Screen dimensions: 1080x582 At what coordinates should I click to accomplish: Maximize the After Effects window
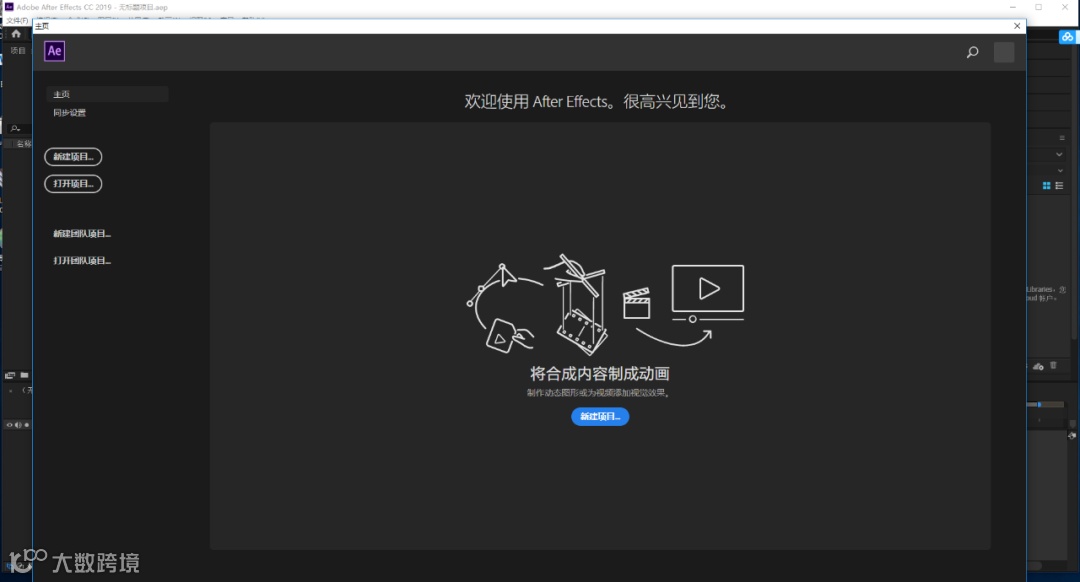pyautogui.click(x=1038, y=7)
